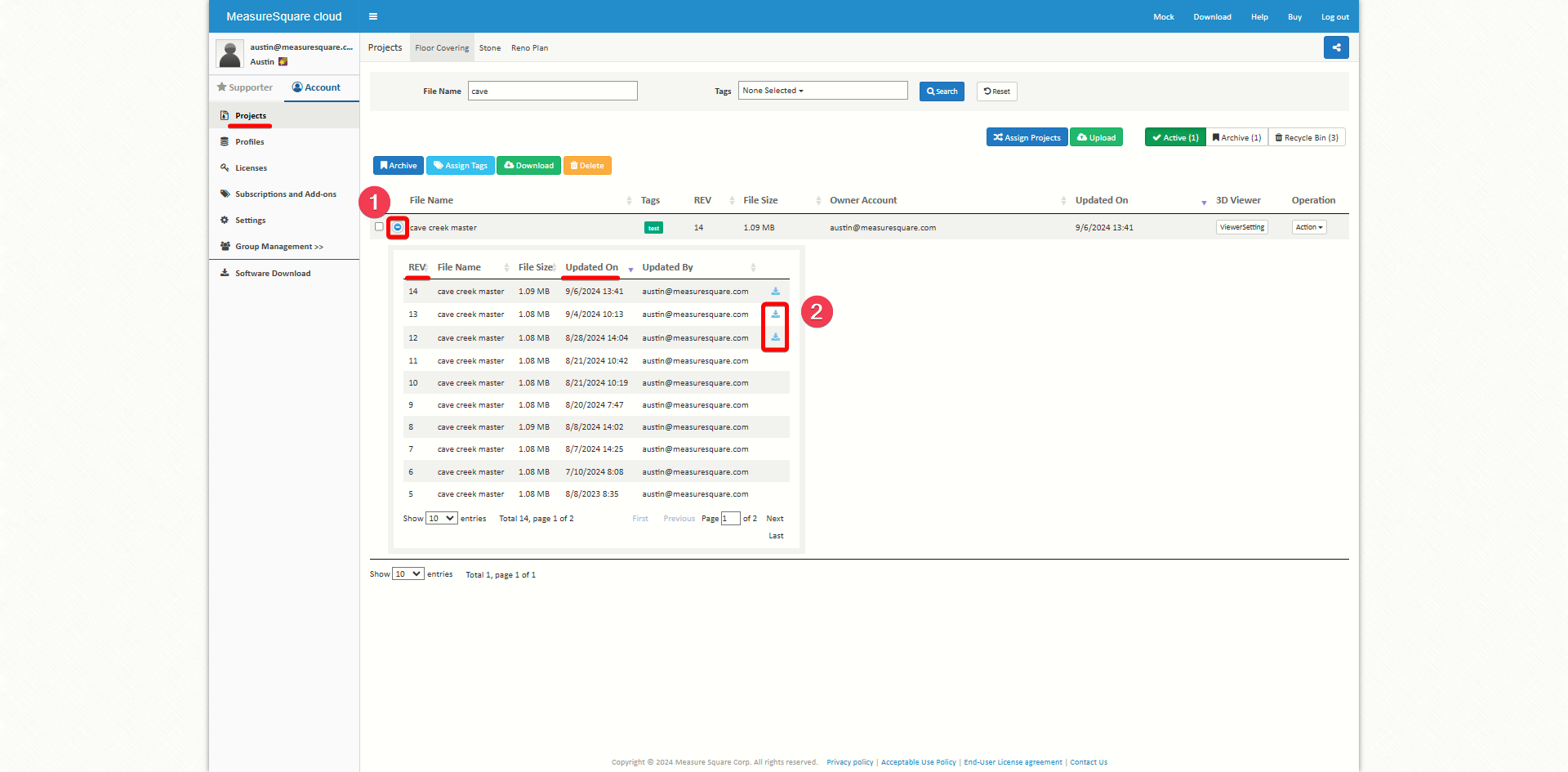Click the Assign Tags button
The image size is (1568, 772).
tap(460, 166)
